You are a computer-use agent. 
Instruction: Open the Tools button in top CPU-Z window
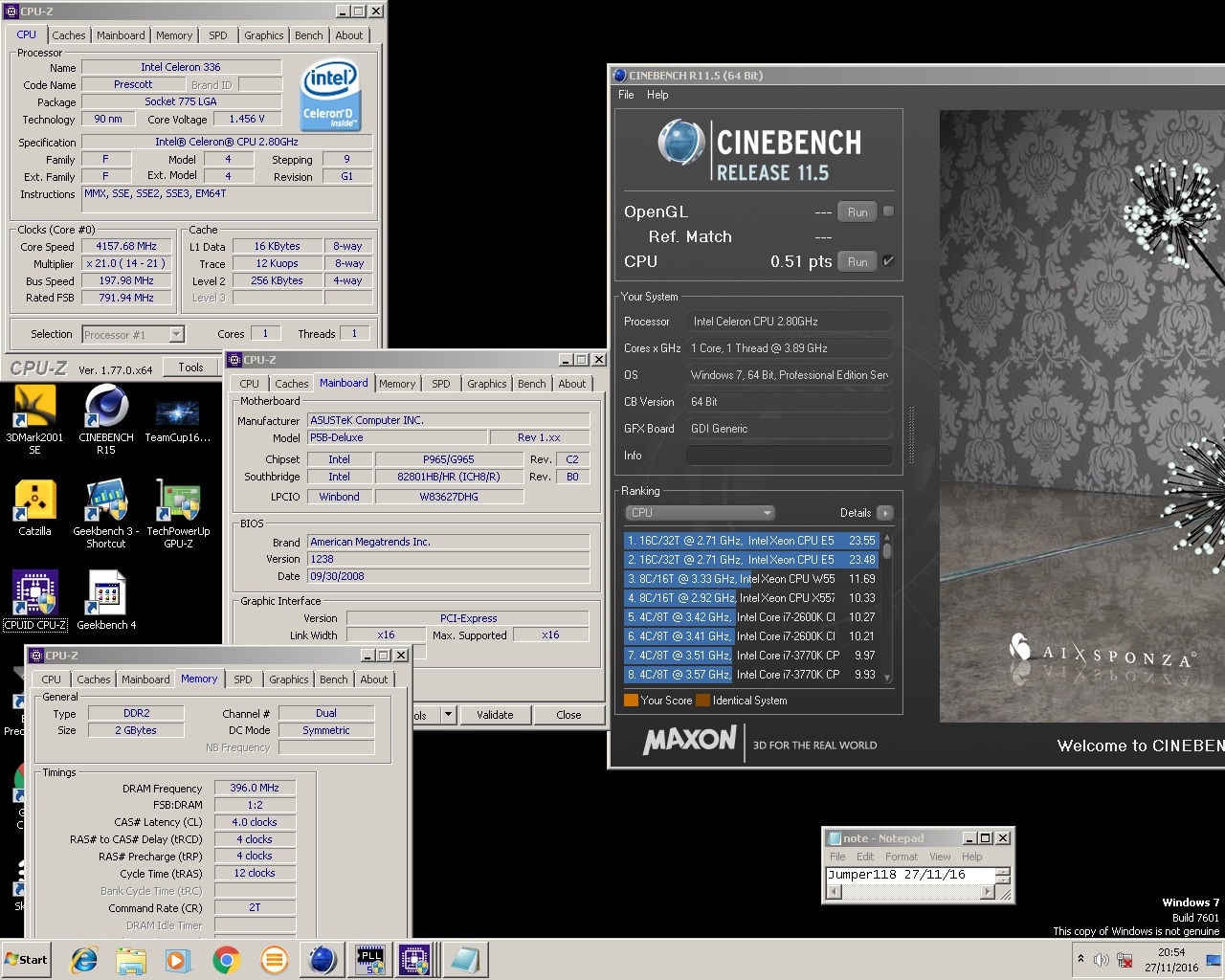[x=190, y=367]
